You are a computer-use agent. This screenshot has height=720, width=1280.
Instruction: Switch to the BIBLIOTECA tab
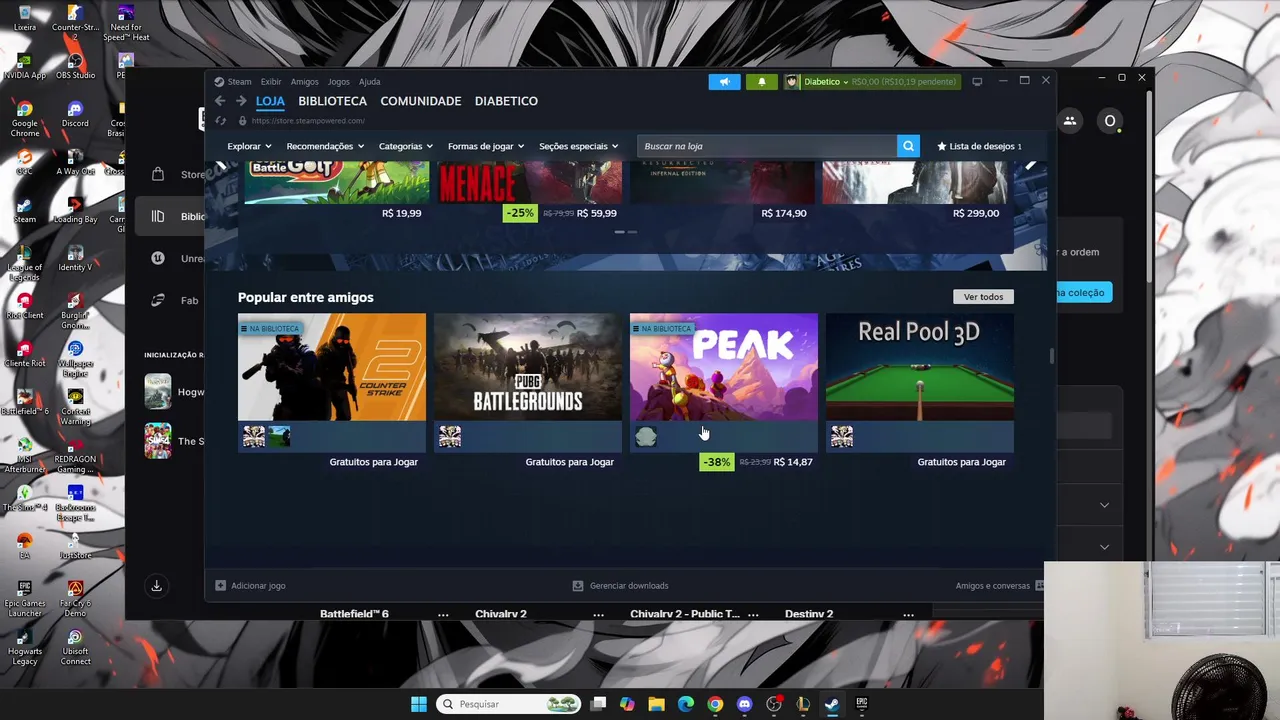[332, 101]
